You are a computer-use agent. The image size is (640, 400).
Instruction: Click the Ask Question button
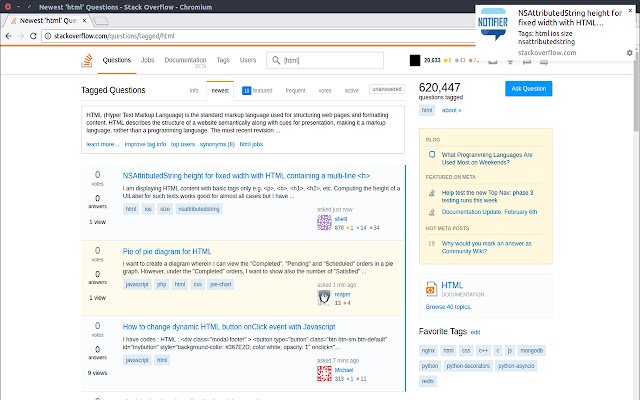tap(529, 89)
